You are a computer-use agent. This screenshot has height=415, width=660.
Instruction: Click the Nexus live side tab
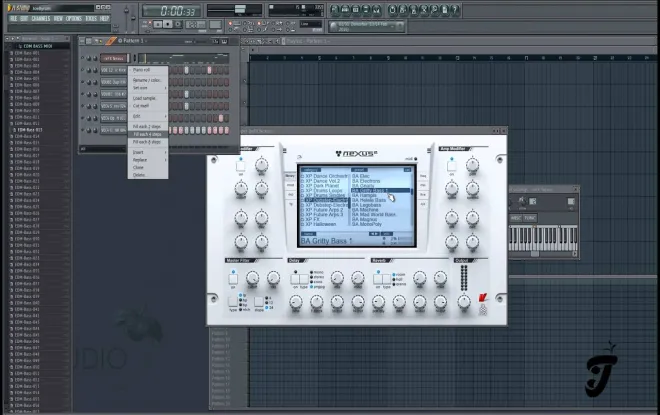(423, 195)
